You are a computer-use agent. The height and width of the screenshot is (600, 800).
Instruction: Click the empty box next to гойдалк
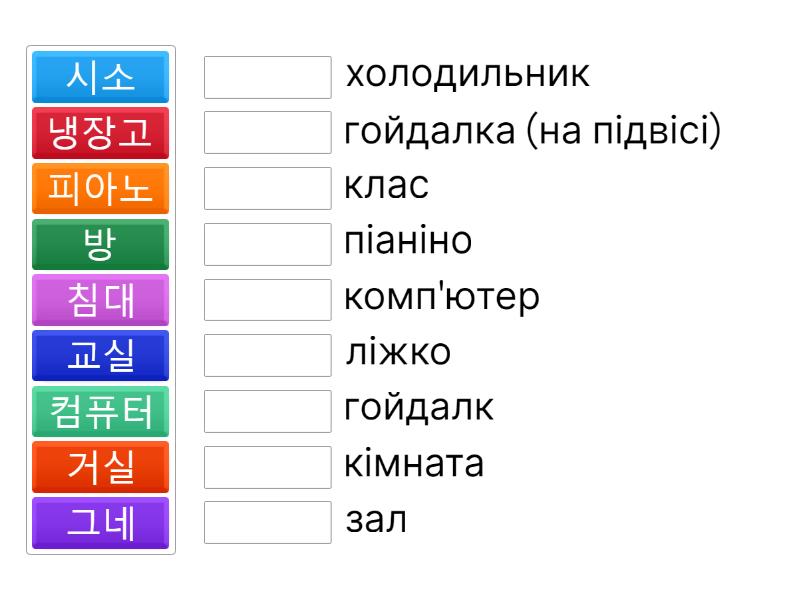coord(267,412)
